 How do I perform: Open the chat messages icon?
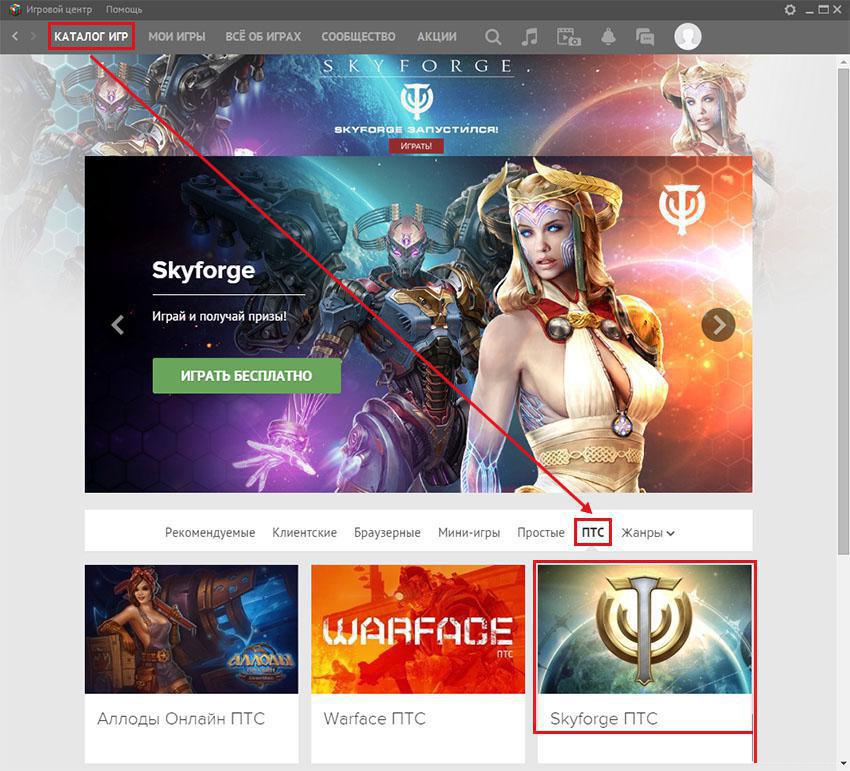(645, 37)
